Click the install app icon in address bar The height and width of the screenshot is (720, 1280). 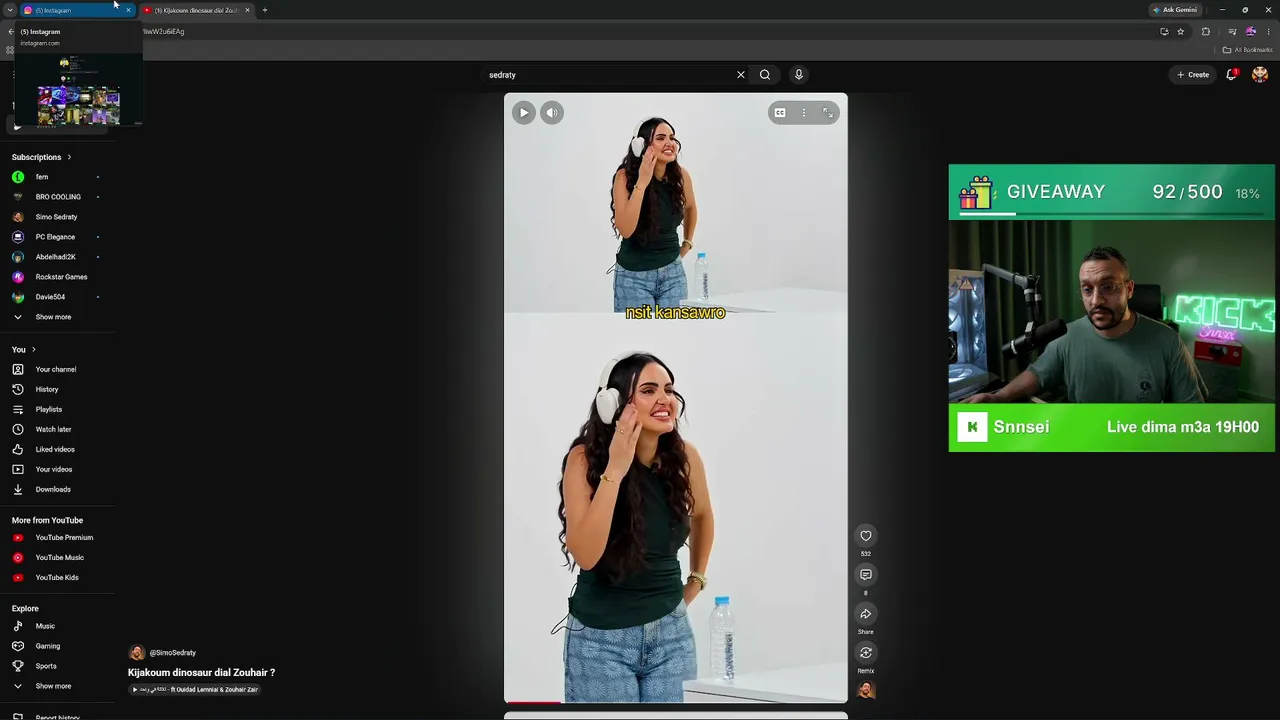tap(1164, 32)
